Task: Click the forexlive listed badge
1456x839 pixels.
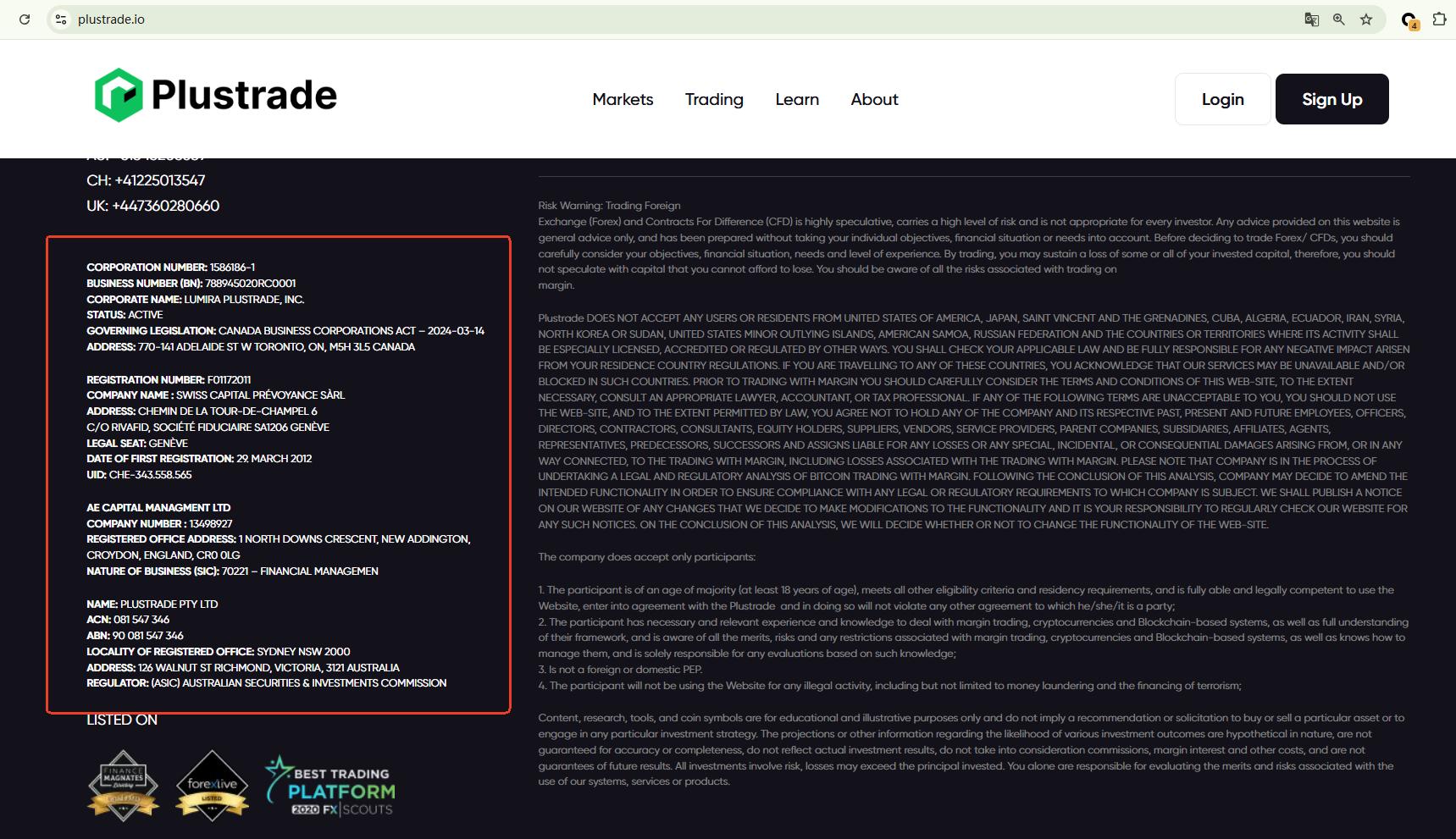Action: (212, 786)
